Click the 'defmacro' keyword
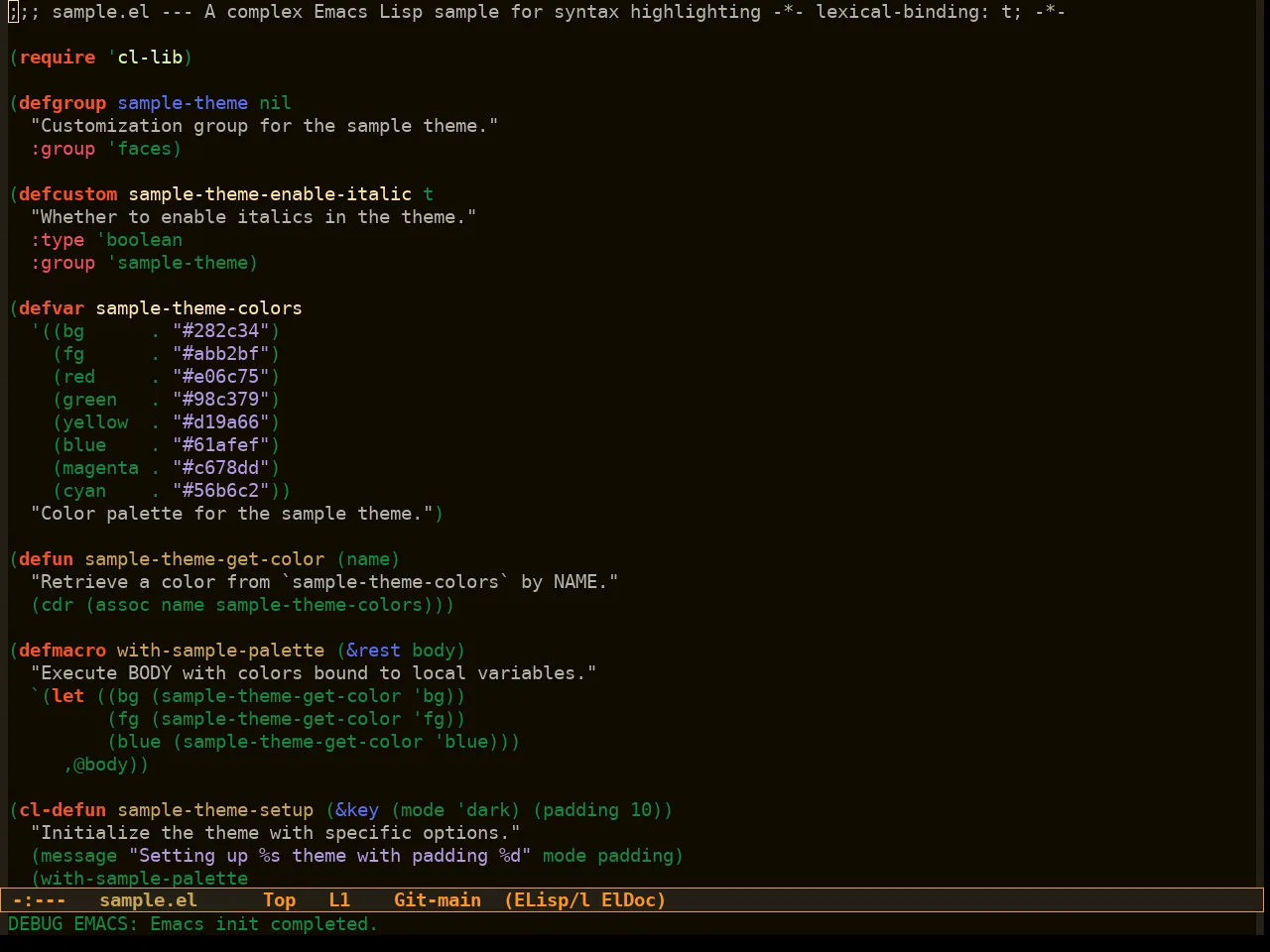This screenshot has height=952, width=1270. click(x=63, y=651)
